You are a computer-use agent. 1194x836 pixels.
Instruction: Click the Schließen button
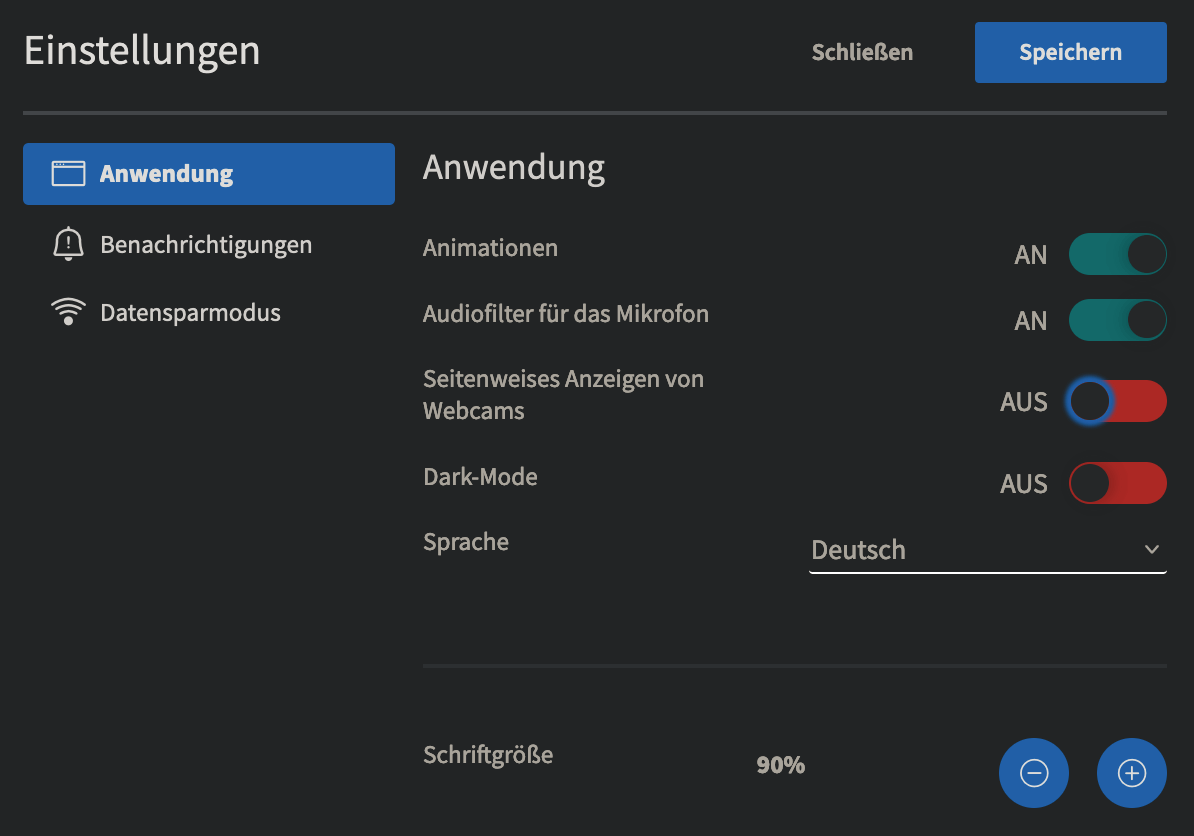point(862,52)
